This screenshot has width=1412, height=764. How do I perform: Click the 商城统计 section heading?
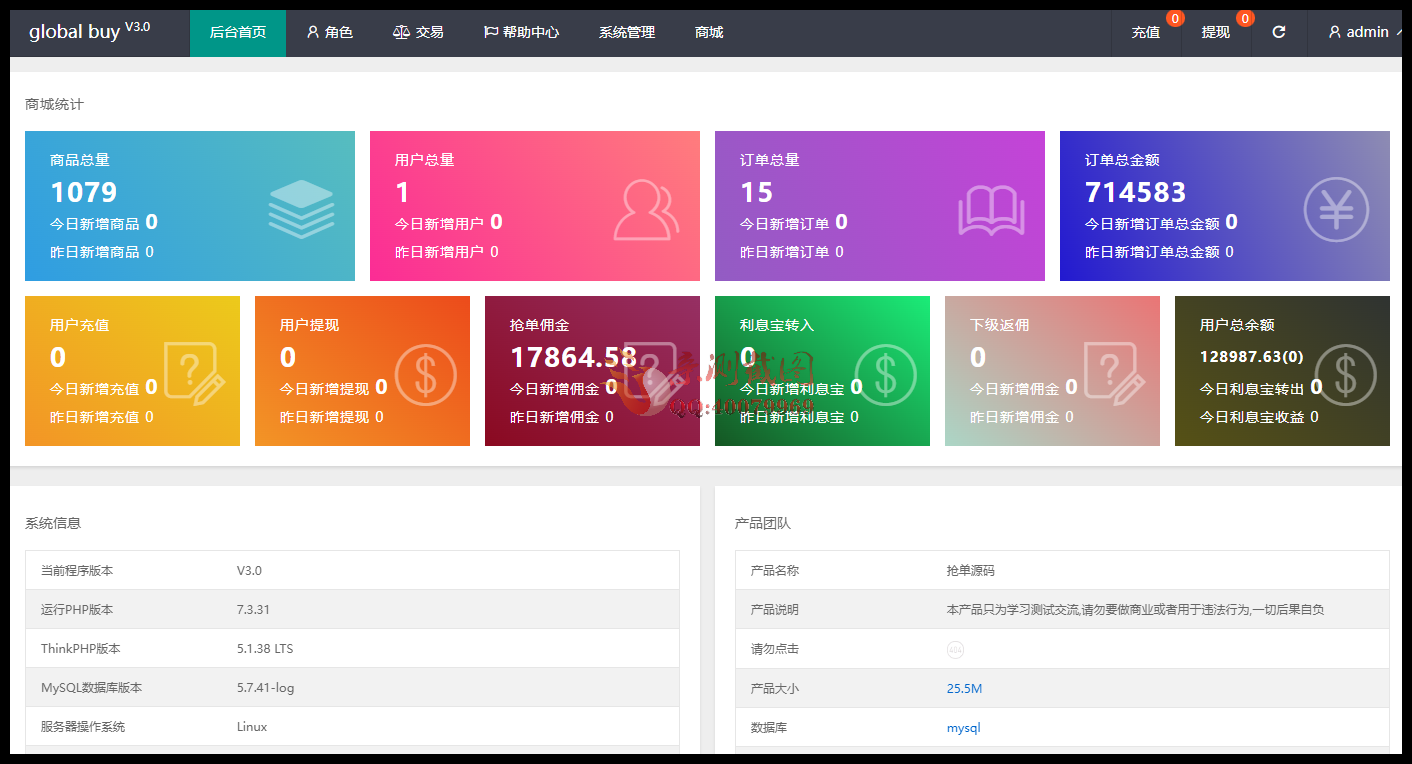(x=54, y=104)
